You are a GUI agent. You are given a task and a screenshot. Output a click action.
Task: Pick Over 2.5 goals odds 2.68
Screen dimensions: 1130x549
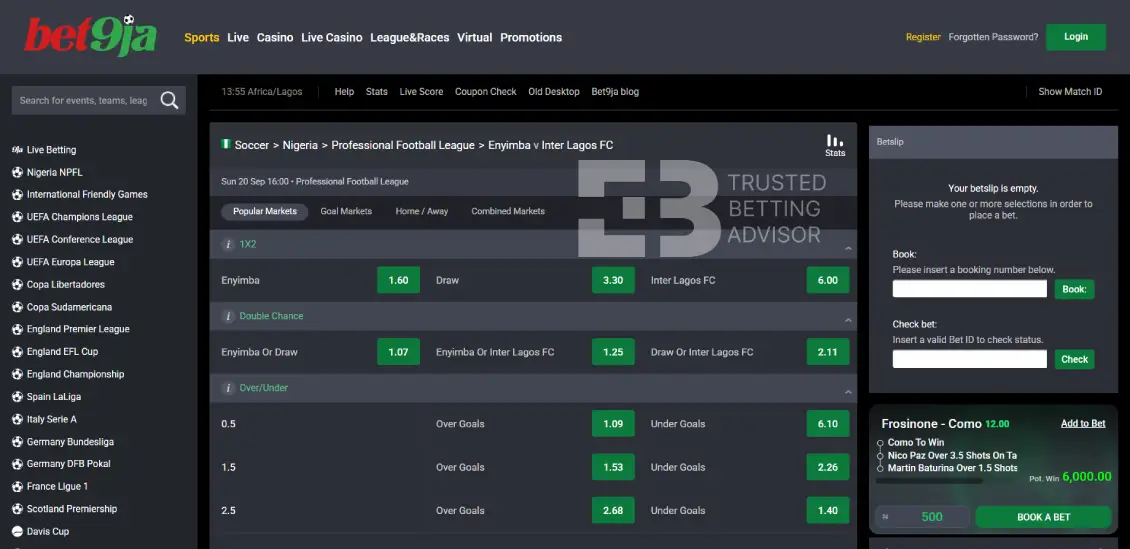click(613, 510)
